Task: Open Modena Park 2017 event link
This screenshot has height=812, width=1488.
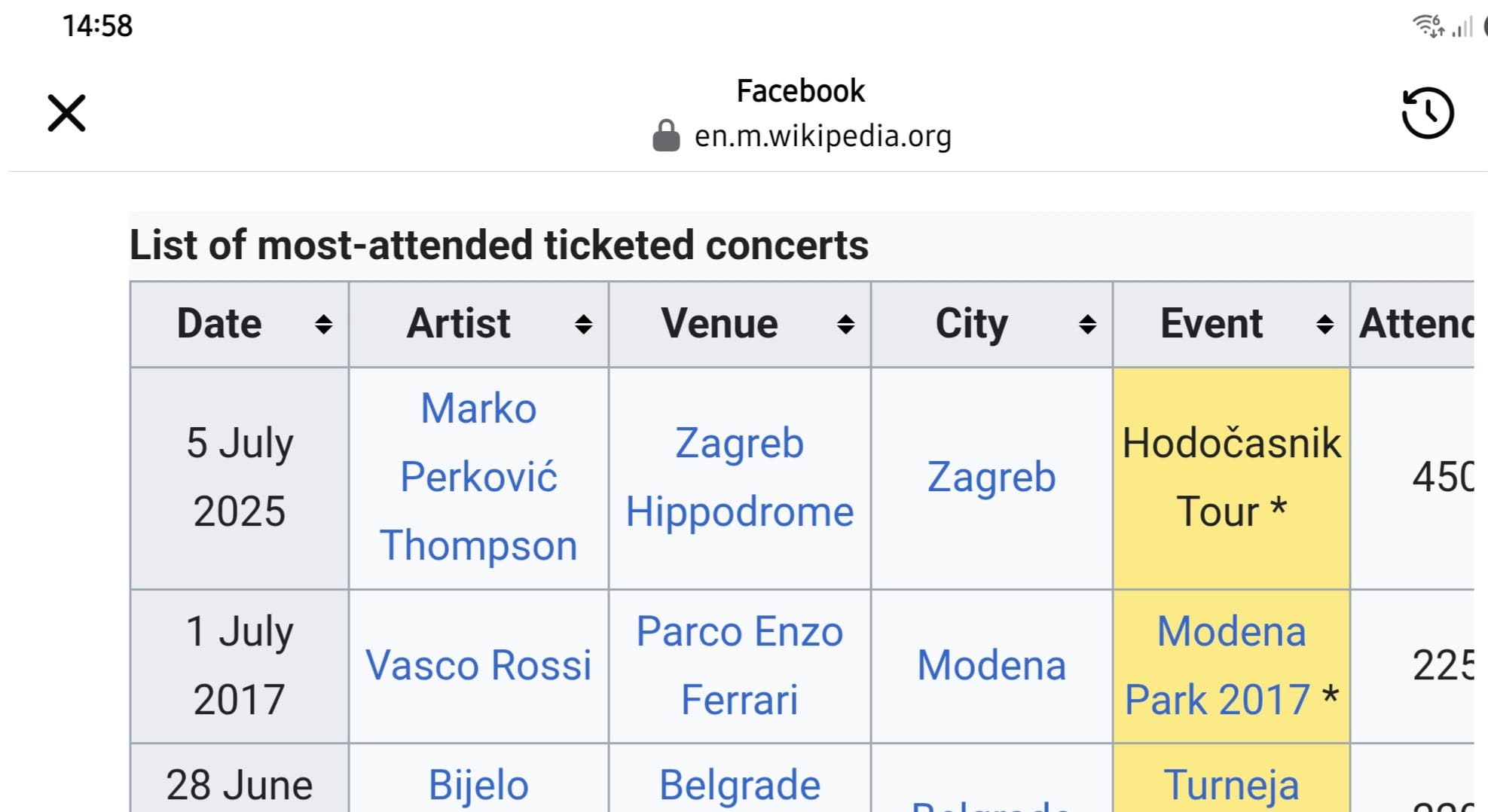Action: click(1224, 665)
